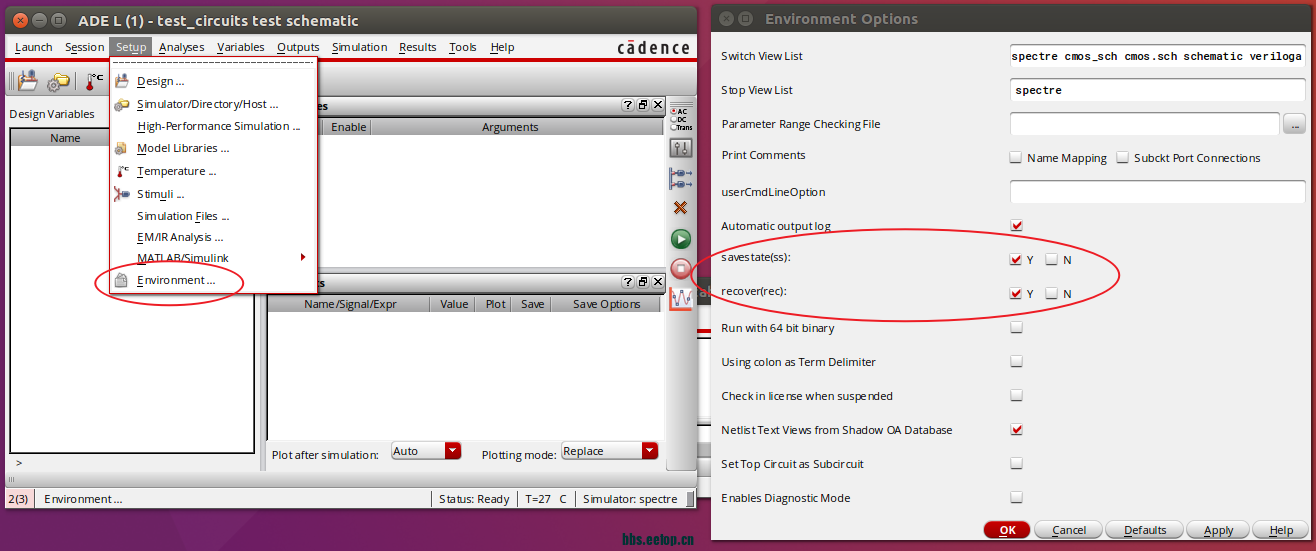Click the gear-folder icon in the toolbar
This screenshot has height=551, width=1316.
pyautogui.click(x=59, y=81)
